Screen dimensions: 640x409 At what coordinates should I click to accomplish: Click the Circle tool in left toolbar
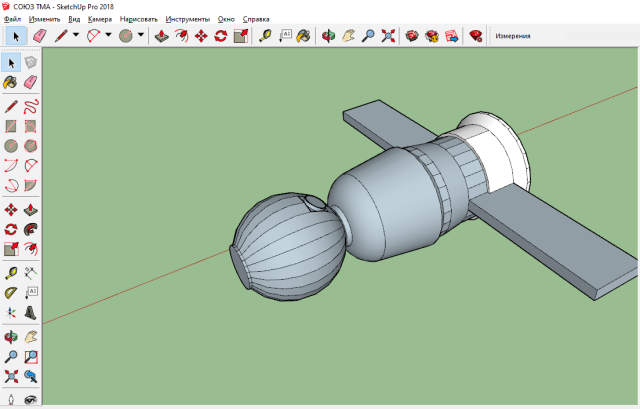pos(11,146)
